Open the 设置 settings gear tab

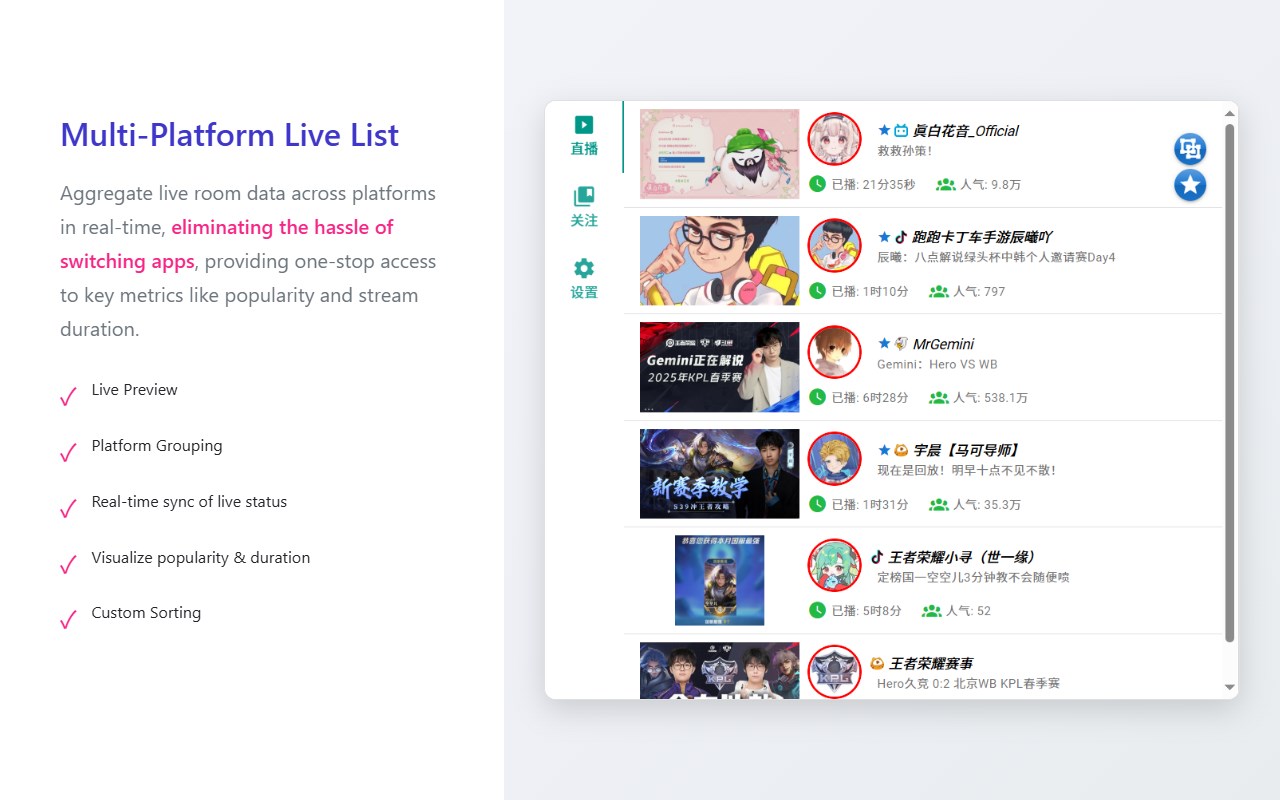click(584, 280)
